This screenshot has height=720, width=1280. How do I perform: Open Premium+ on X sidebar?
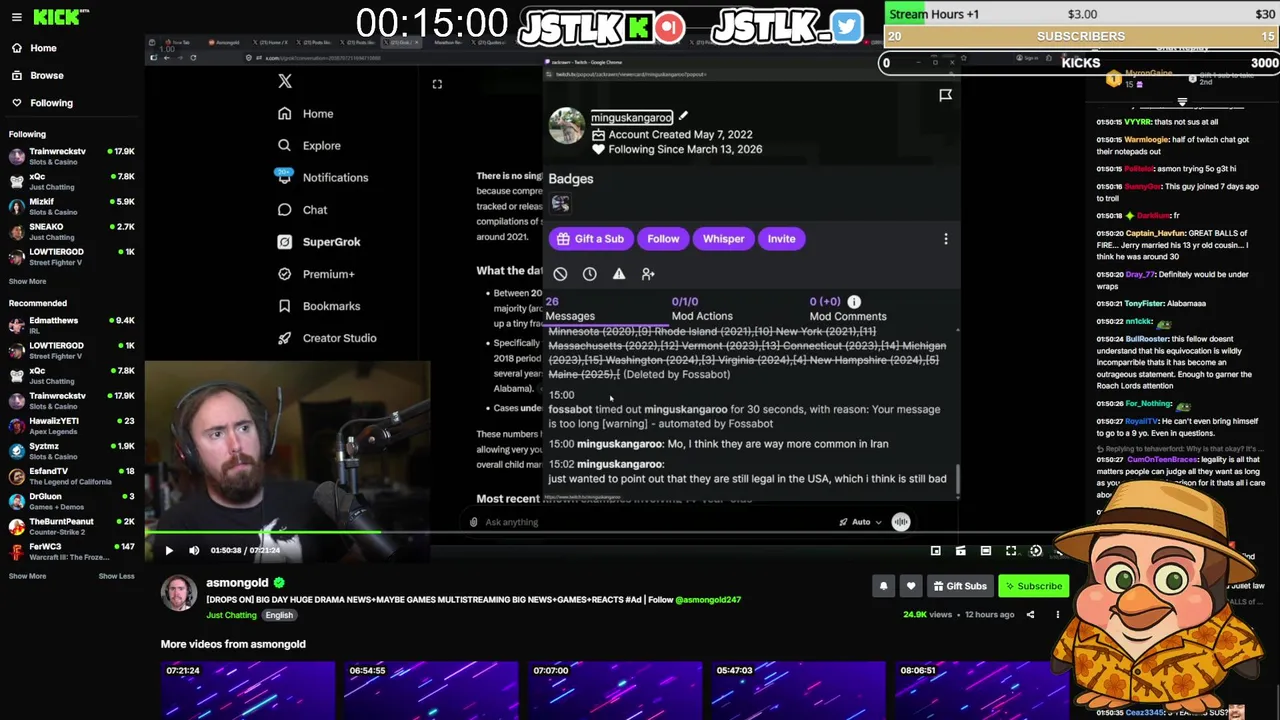point(316,274)
